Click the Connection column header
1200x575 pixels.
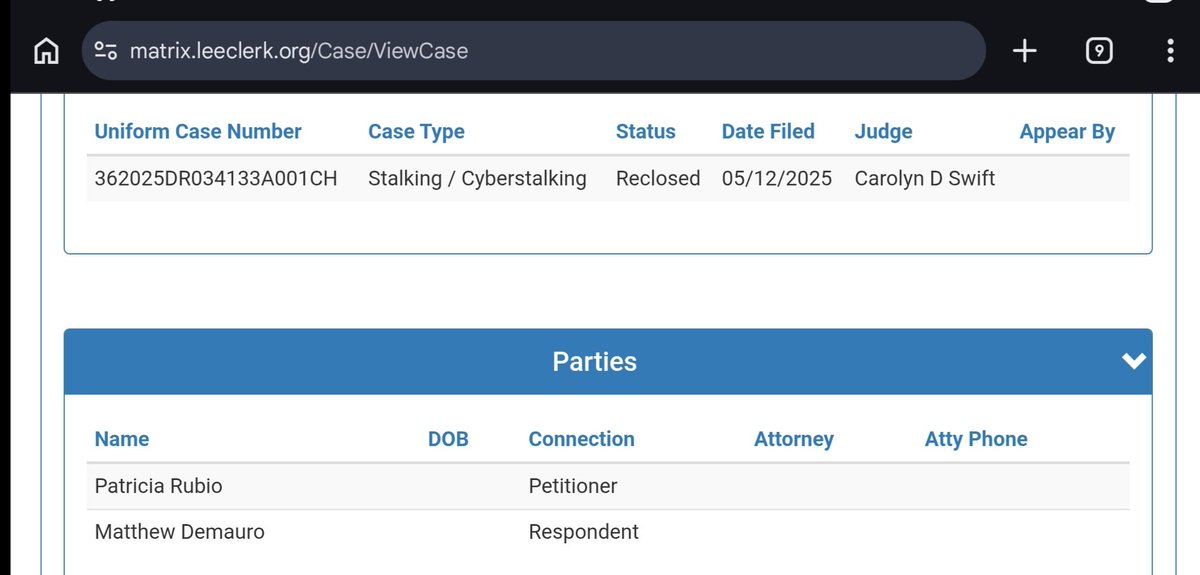pos(581,439)
